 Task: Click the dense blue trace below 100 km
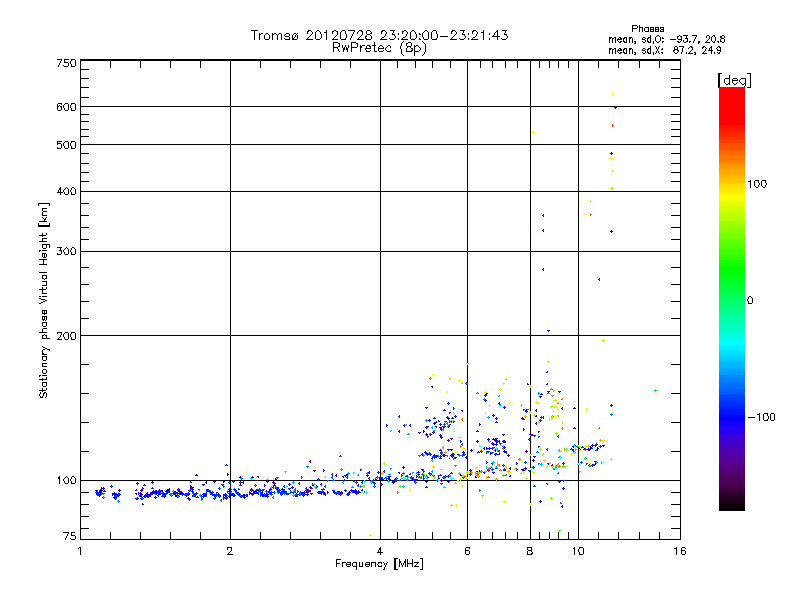[x=230, y=493]
